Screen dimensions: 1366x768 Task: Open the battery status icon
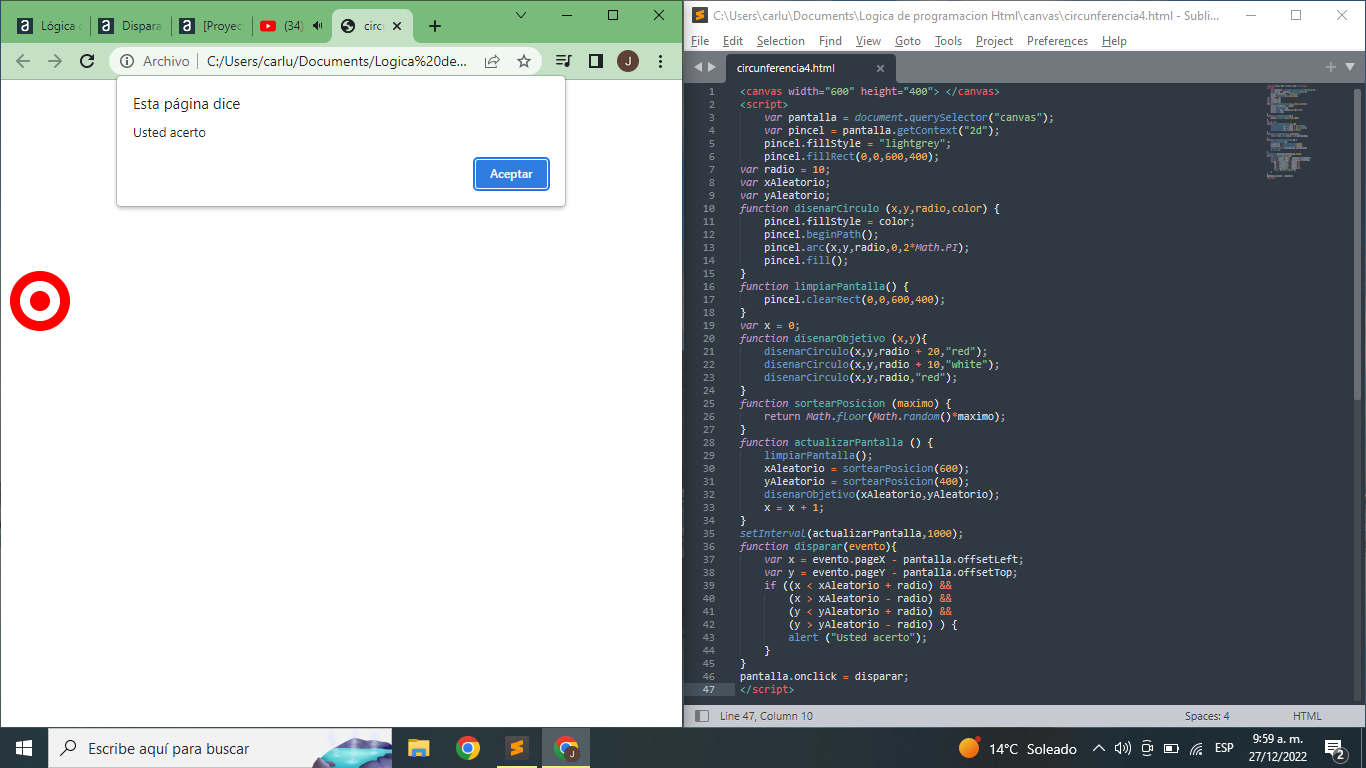coord(1171,748)
